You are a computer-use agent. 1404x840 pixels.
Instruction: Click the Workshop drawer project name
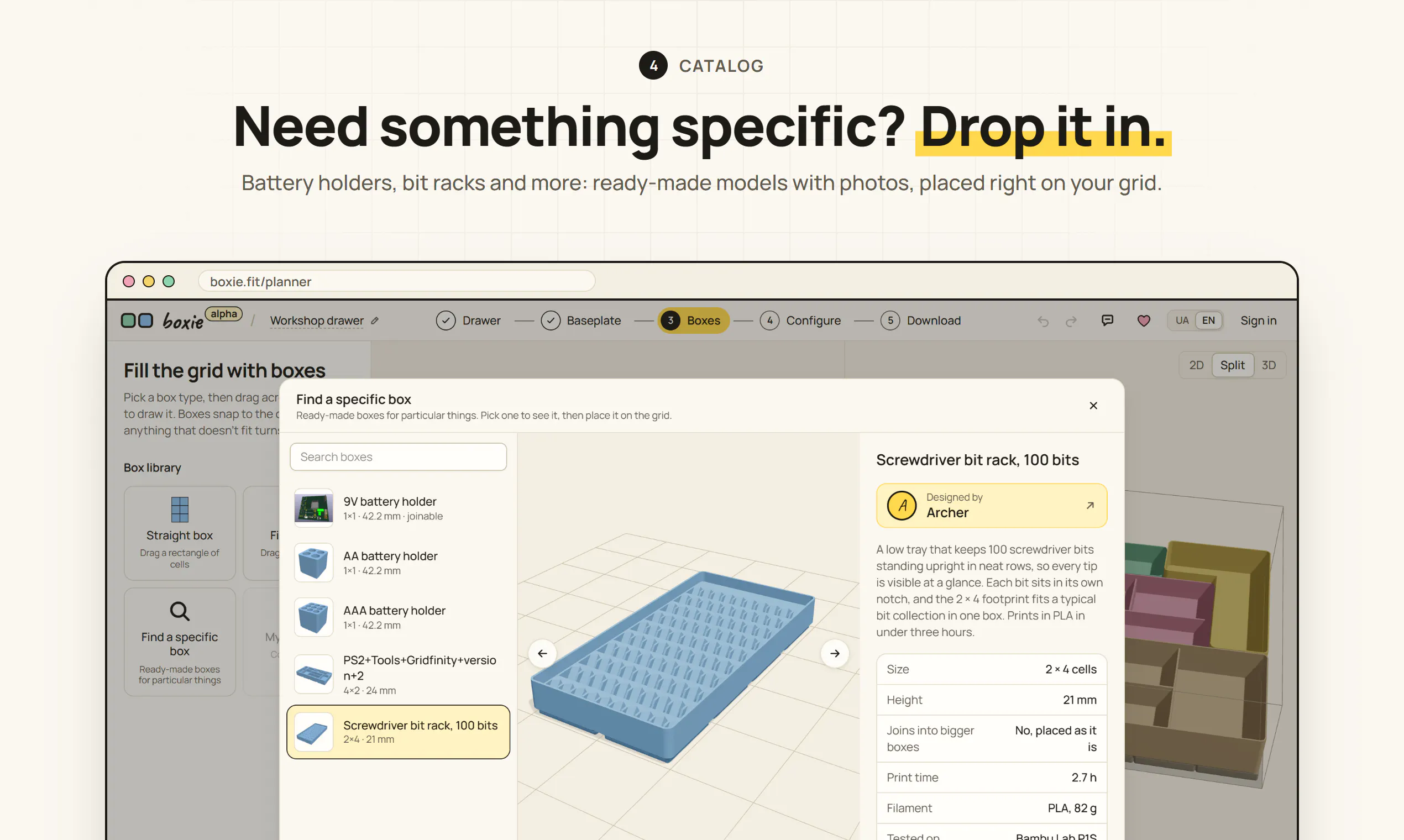coord(317,321)
